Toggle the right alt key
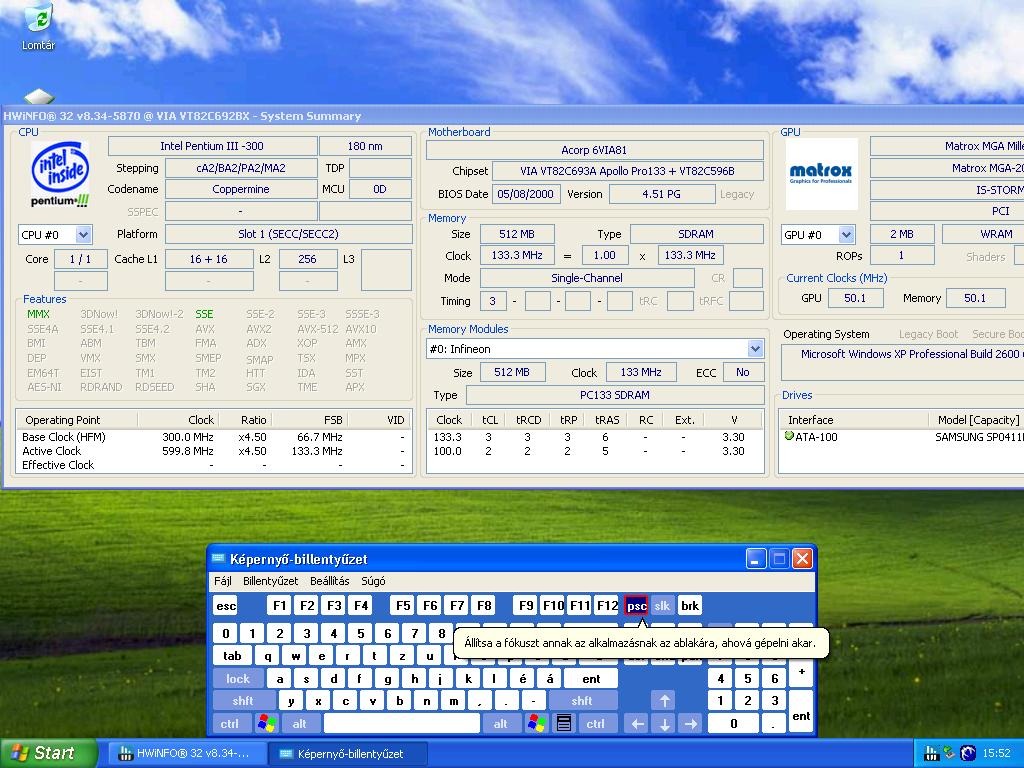Viewport: 1024px width, 768px height. [x=501, y=724]
